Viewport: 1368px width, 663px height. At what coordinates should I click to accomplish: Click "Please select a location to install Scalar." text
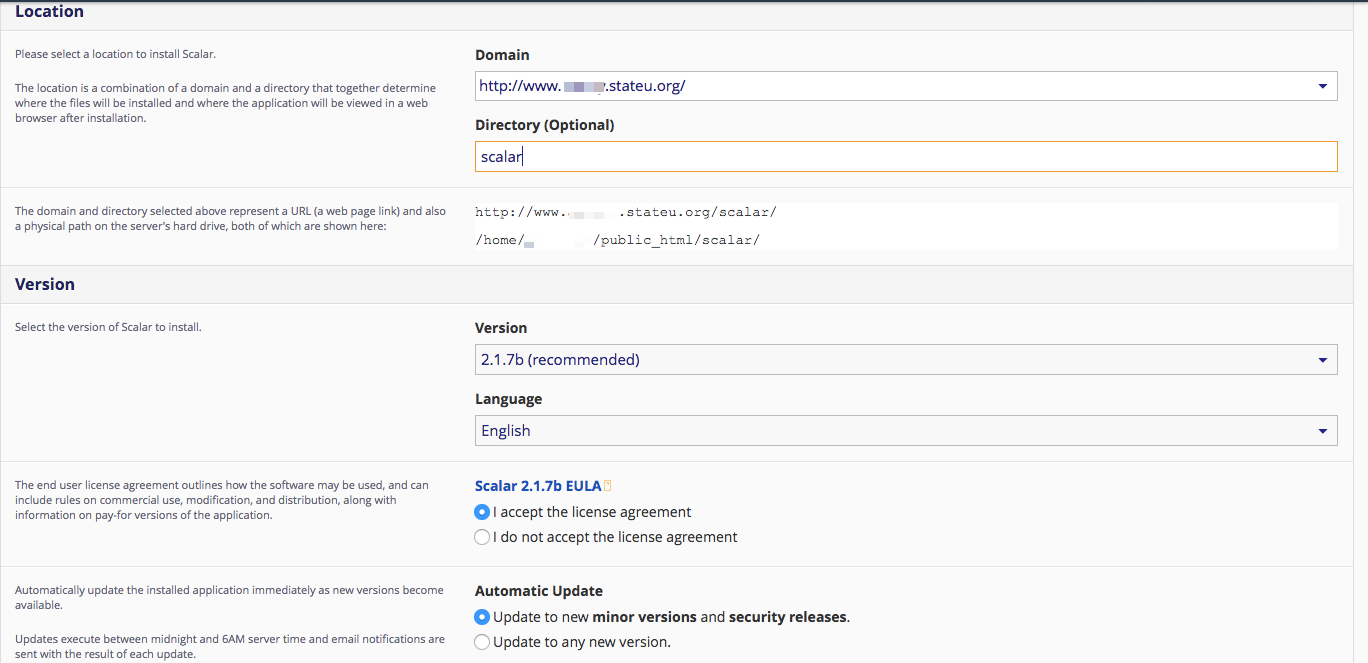115,54
